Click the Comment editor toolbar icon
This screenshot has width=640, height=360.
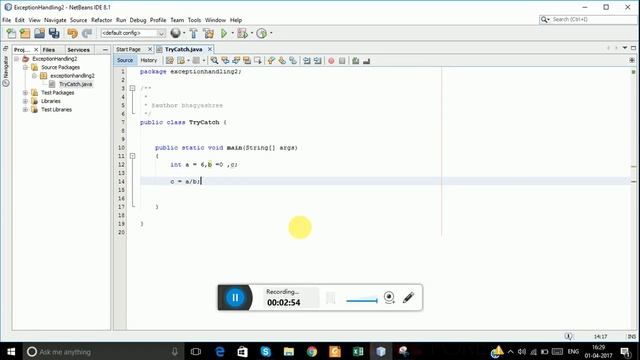pos(356,61)
